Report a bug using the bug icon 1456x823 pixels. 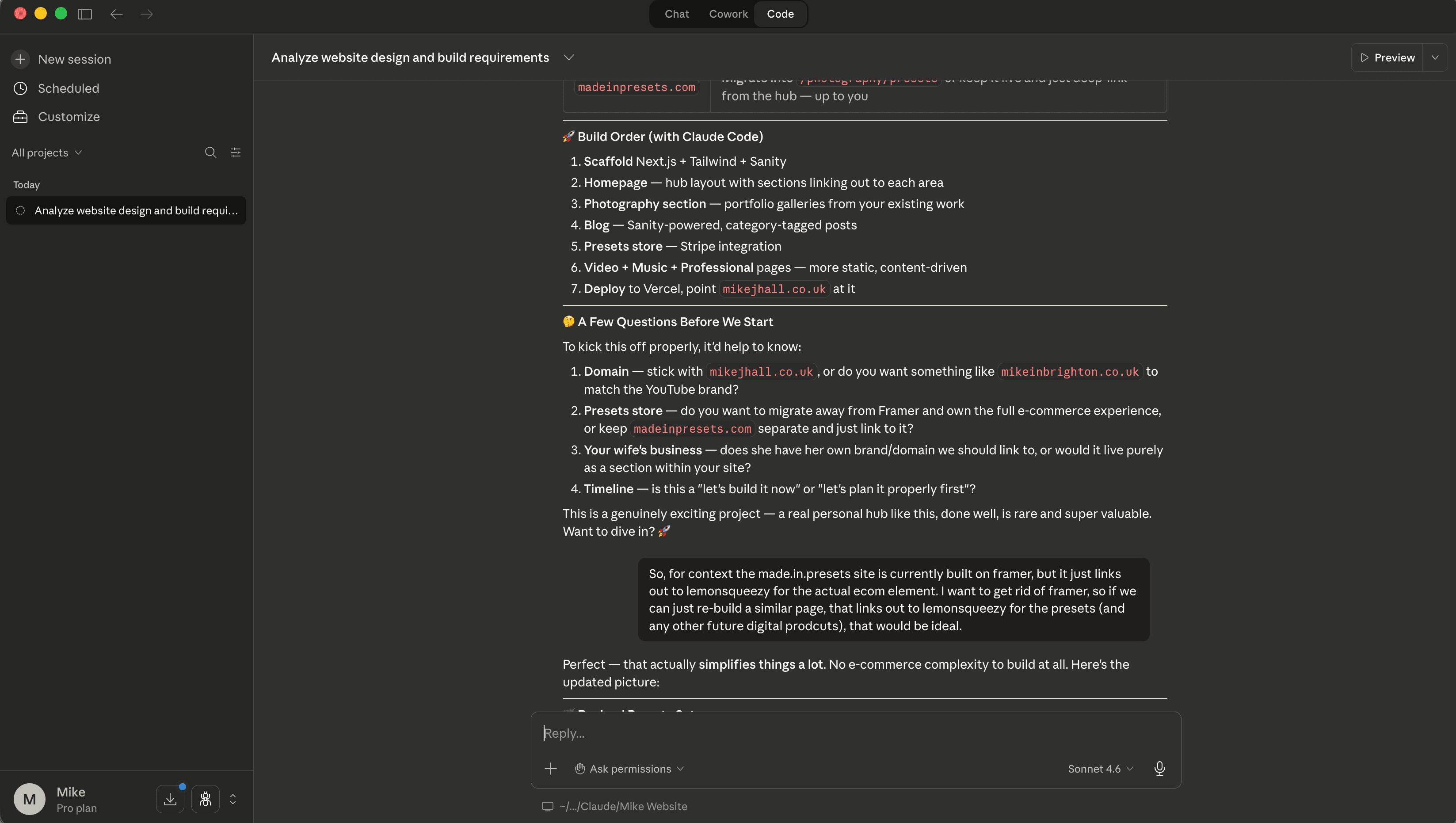coord(206,799)
